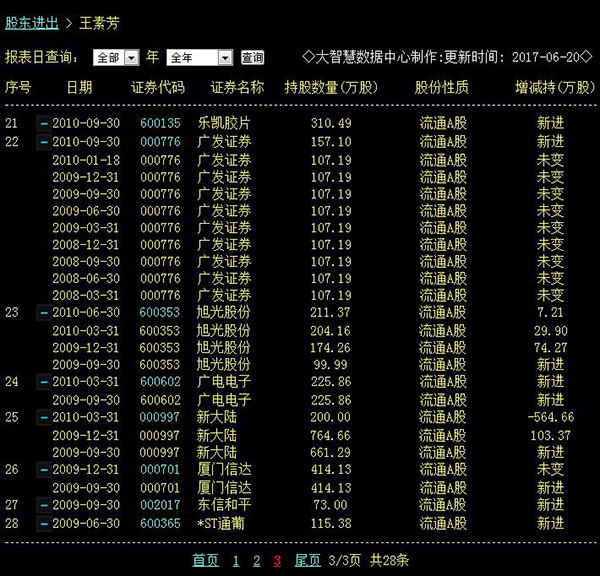Image resolution: width=600 pixels, height=576 pixels.
Task: Open the 股东进出 breadcrumb link
Action: 32,23
